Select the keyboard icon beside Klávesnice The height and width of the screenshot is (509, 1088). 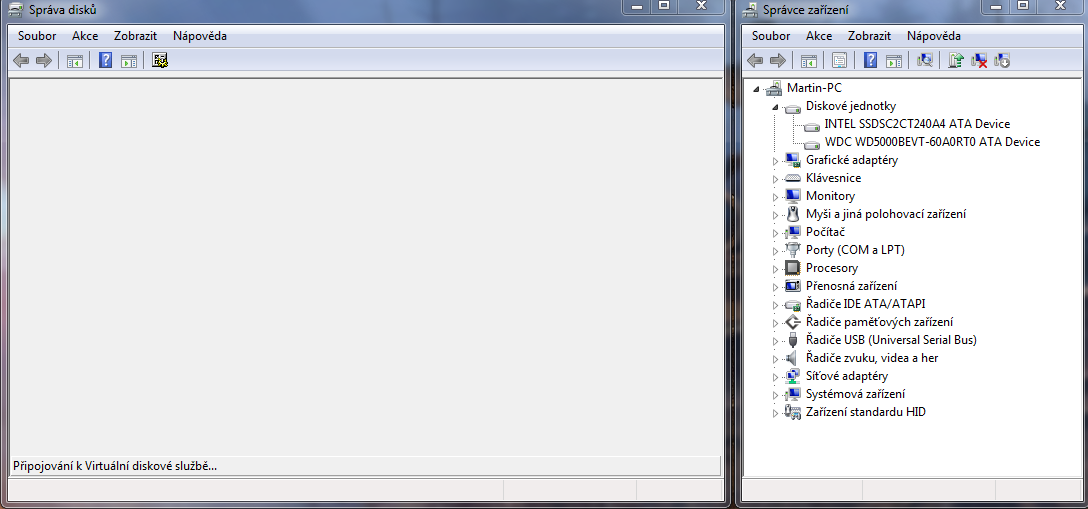coord(792,178)
